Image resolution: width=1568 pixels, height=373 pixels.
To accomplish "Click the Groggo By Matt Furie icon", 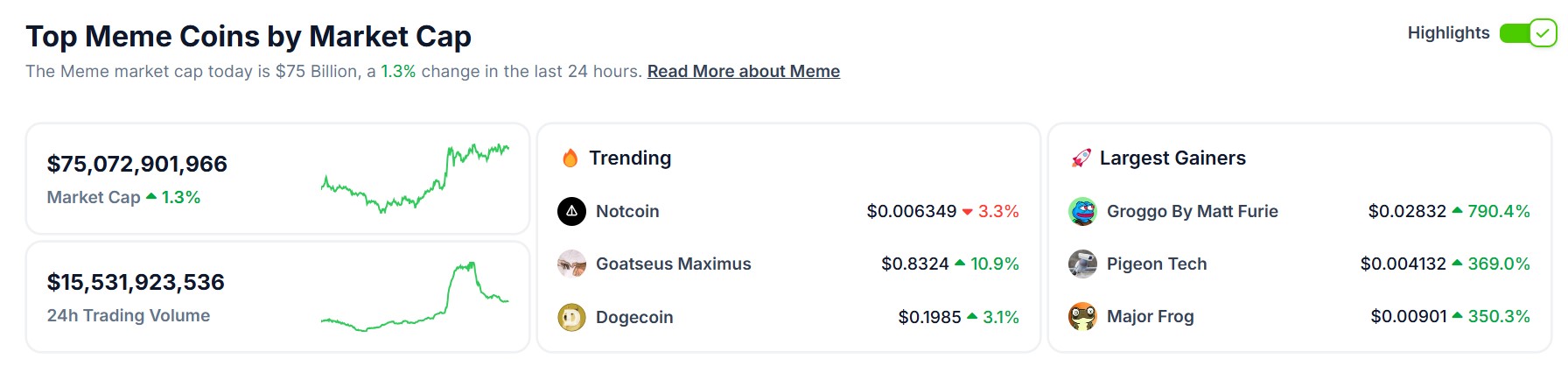I will [x=1082, y=211].
